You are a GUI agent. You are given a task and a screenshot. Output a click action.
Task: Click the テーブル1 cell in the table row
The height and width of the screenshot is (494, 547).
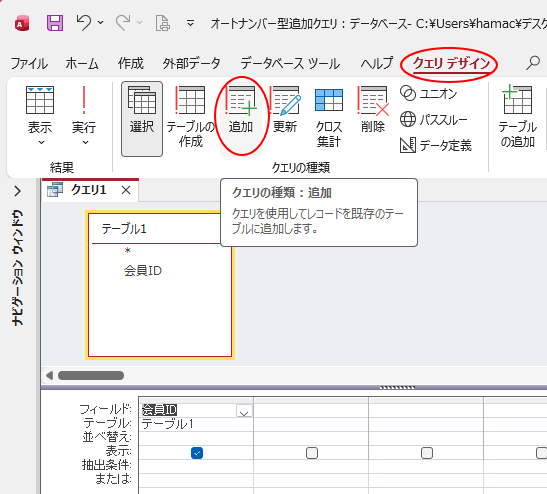196,424
